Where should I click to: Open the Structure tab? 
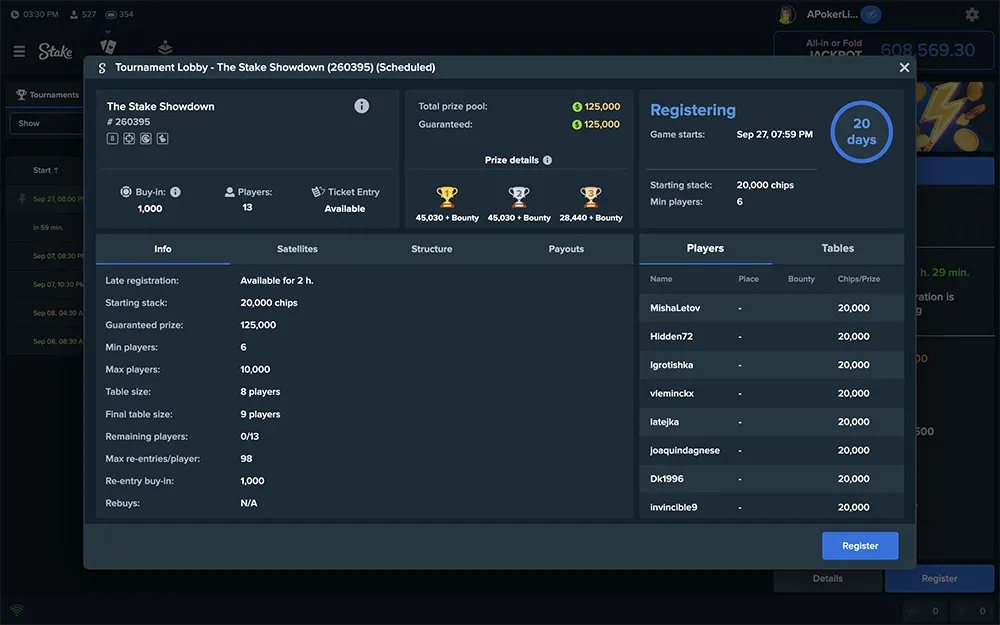pos(432,249)
